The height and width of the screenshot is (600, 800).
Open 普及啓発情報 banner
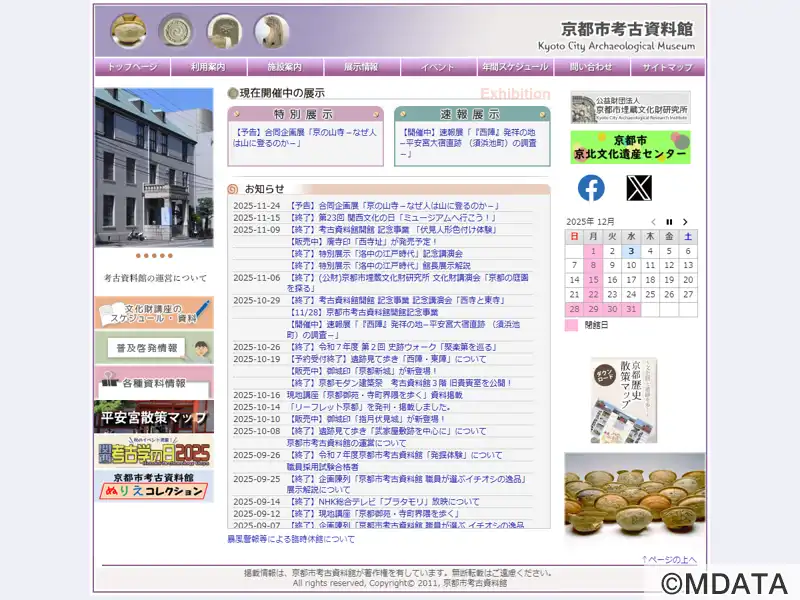154,347
